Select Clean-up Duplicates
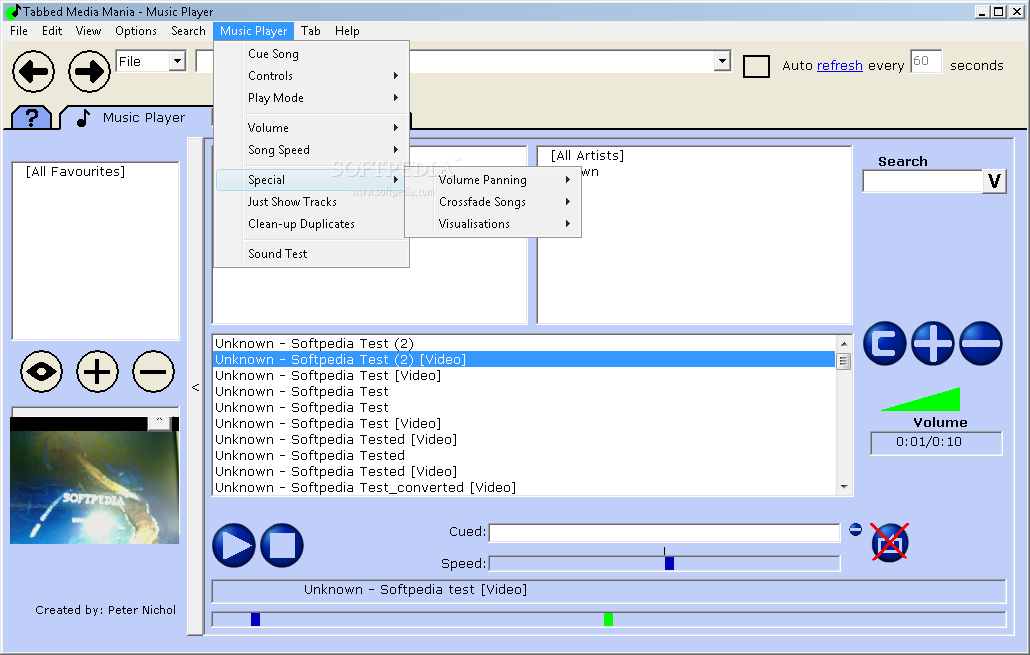 point(312,224)
